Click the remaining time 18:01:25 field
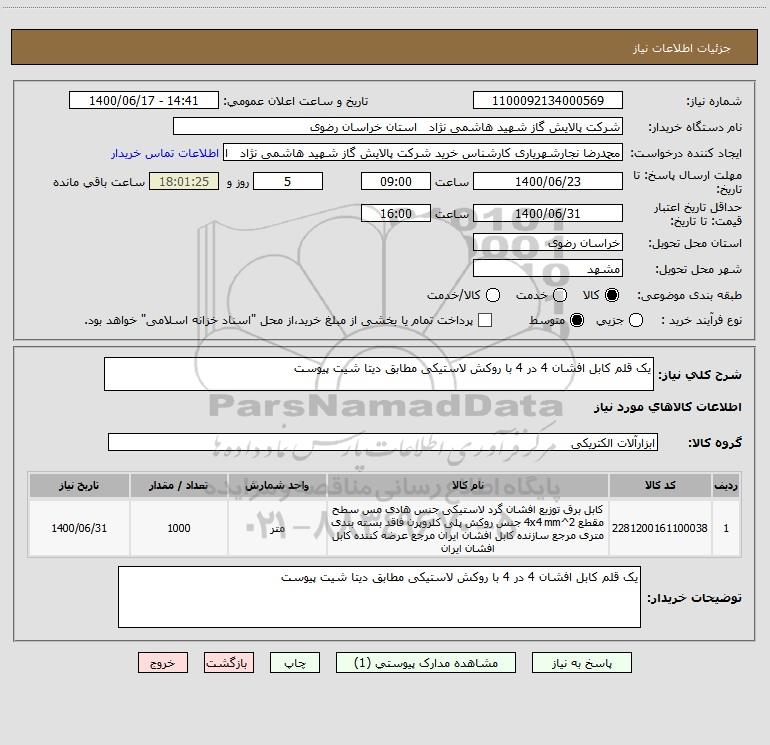This screenshot has height=745, width=770. pyautogui.click(x=184, y=181)
